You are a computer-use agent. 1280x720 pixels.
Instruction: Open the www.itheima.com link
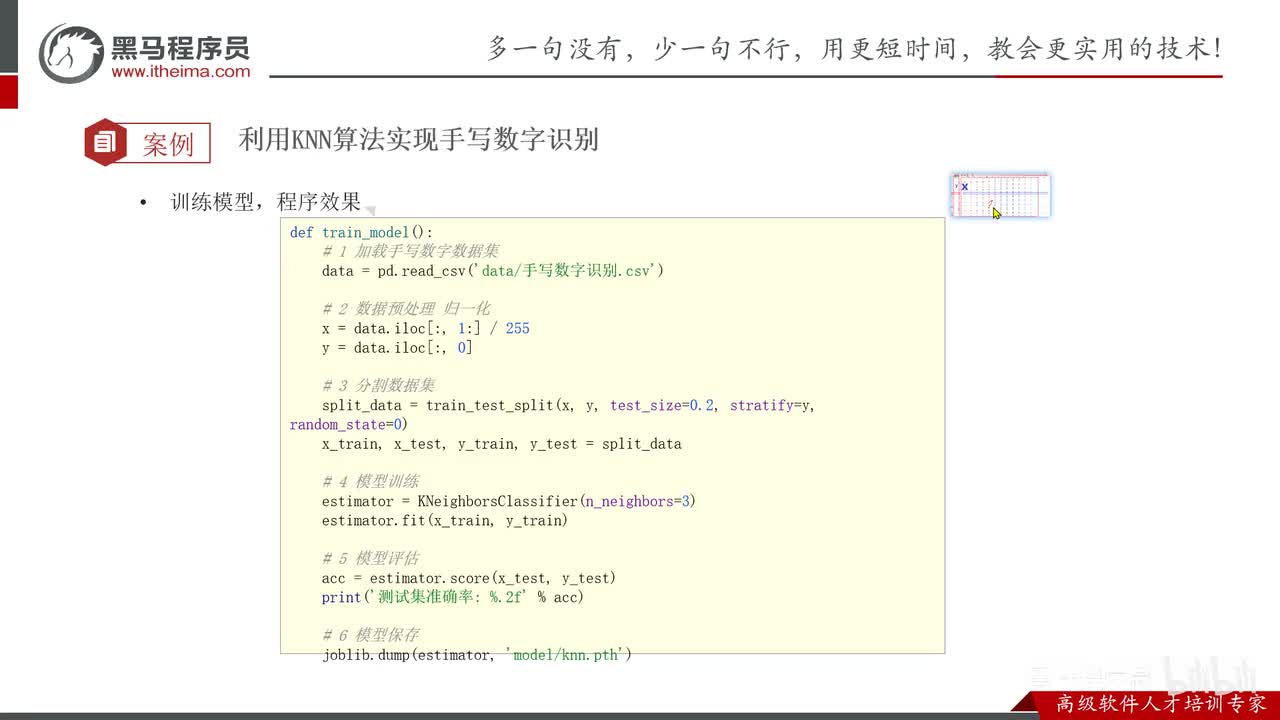pos(181,71)
